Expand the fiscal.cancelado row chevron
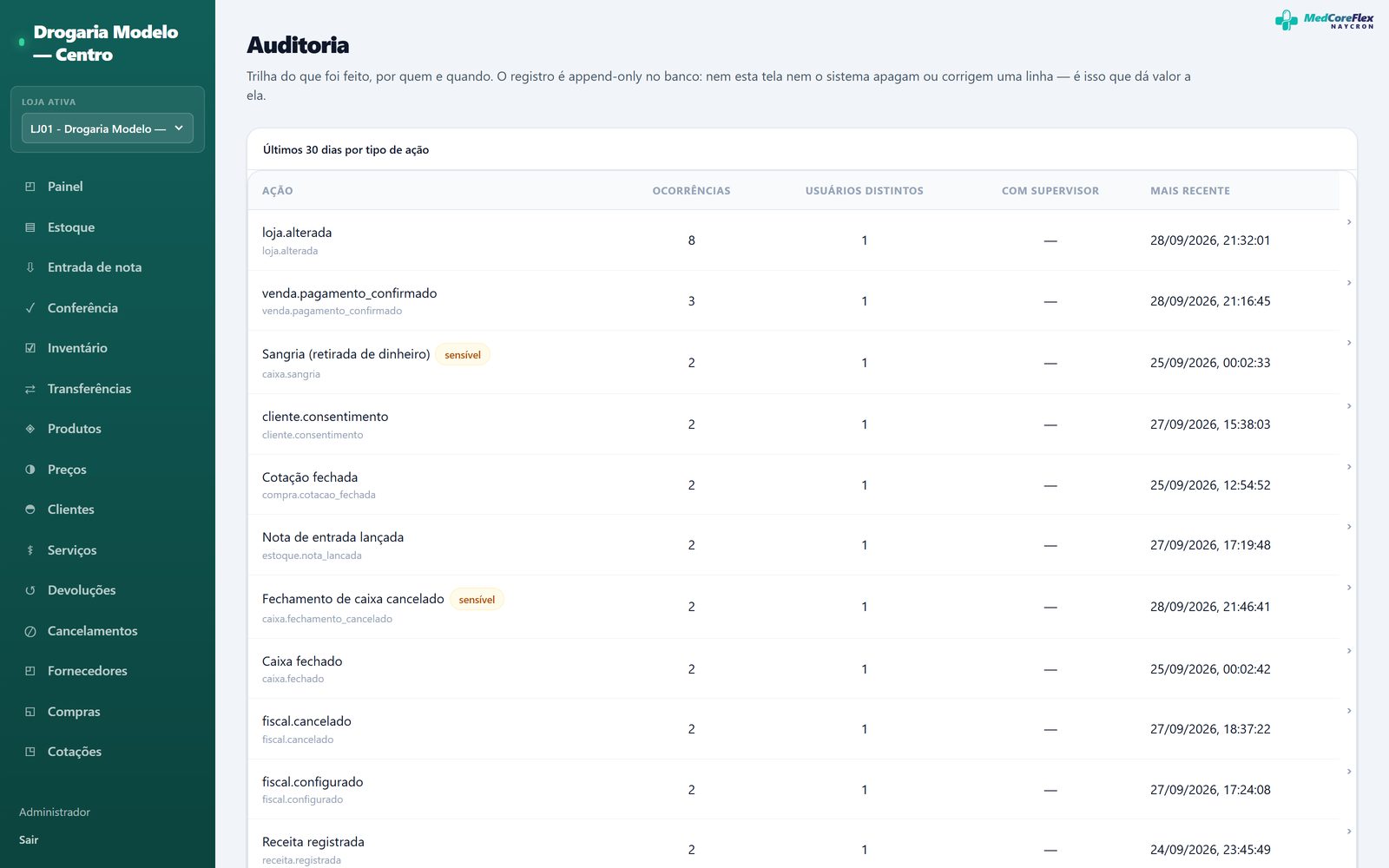Image resolution: width=1389 pixels, height=868 pixels. pos(1349,711)
